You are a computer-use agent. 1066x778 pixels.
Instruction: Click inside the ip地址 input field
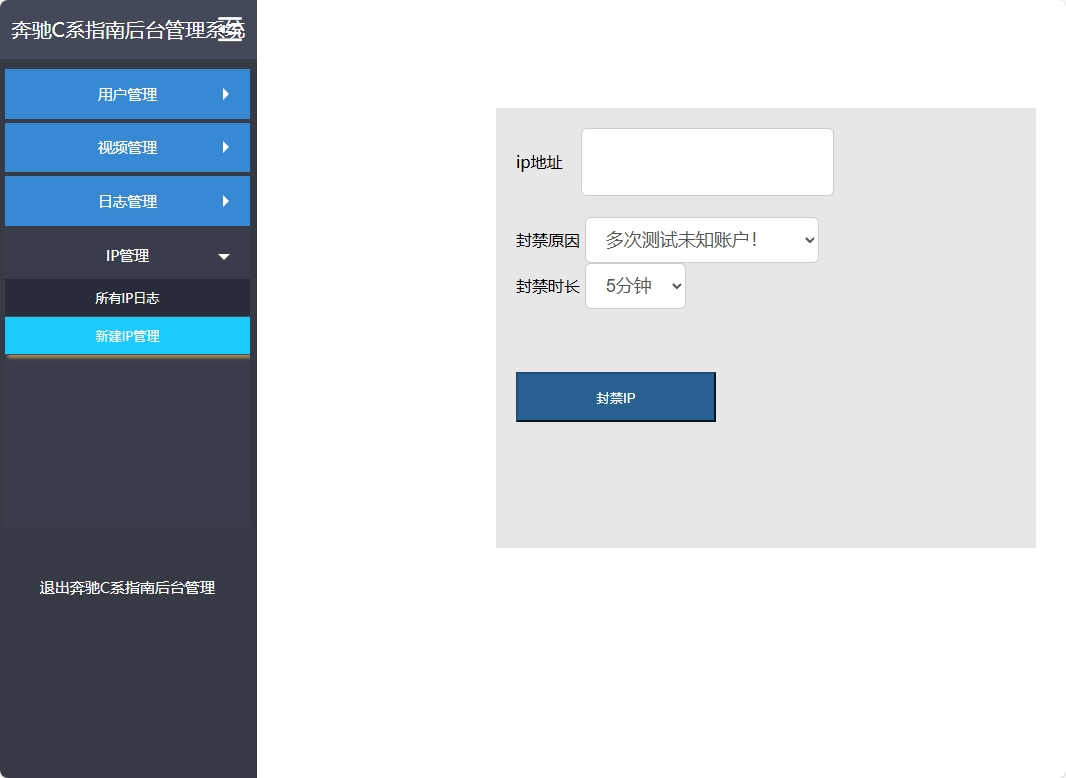click(706, 161)
